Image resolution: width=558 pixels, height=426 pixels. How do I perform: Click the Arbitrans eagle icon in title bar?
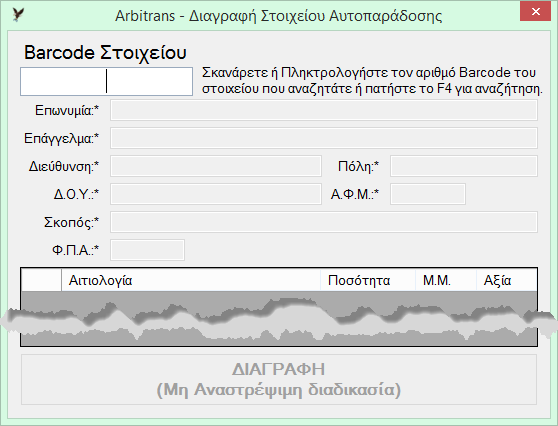click(18, 15)
